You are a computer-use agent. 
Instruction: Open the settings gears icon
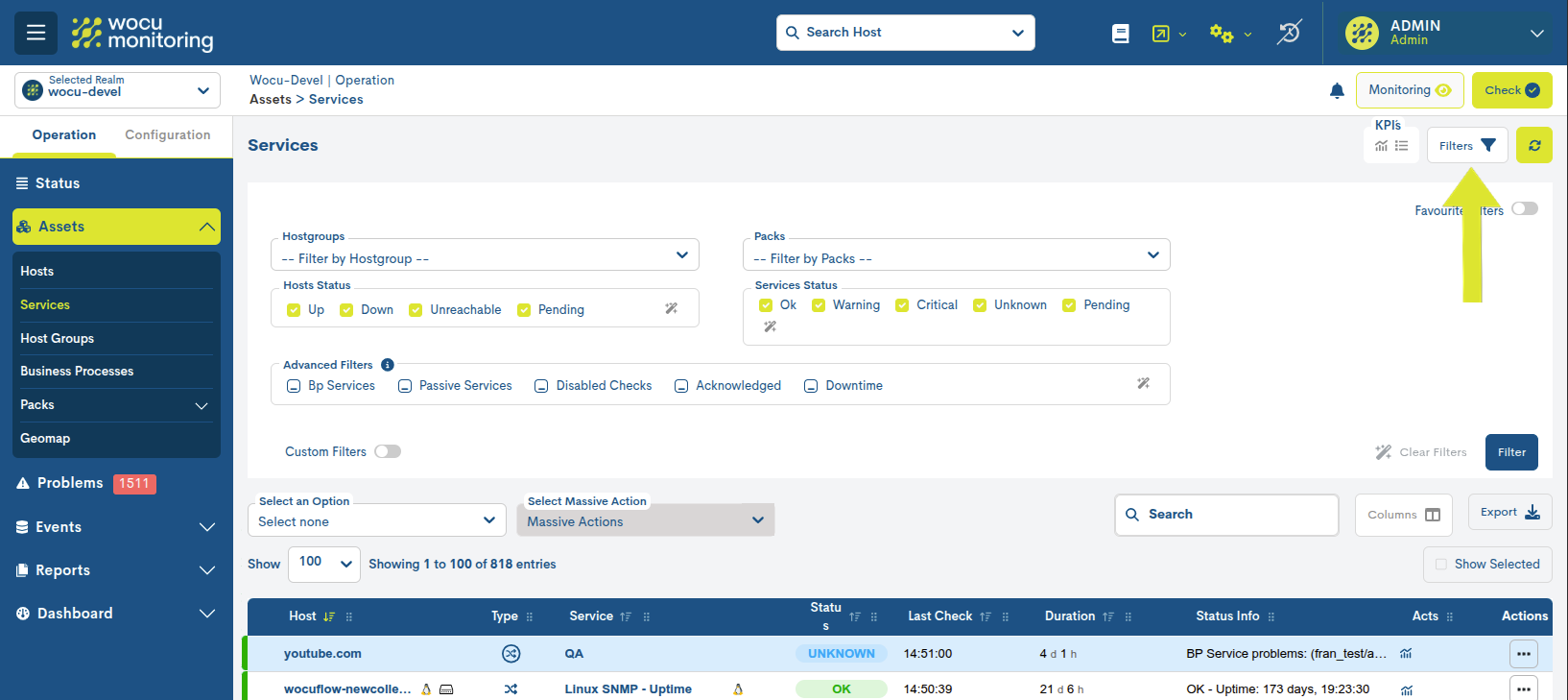pos(1221,34)
